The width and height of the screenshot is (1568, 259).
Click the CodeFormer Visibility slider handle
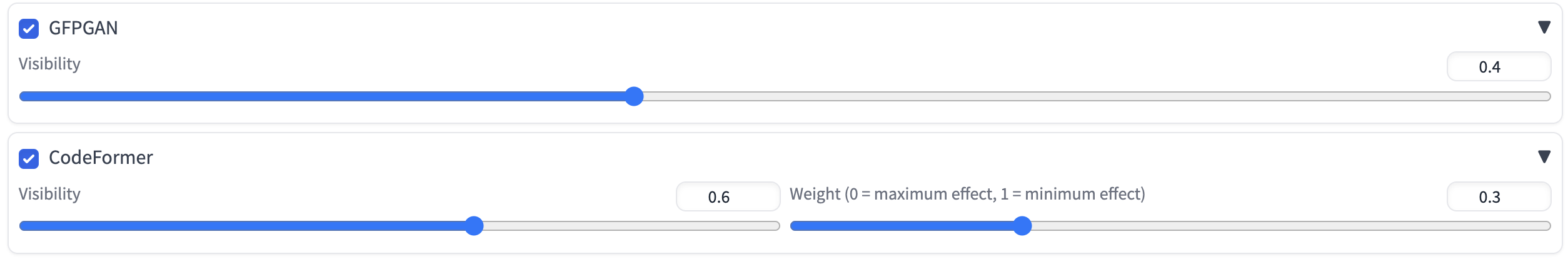(475, 226)
